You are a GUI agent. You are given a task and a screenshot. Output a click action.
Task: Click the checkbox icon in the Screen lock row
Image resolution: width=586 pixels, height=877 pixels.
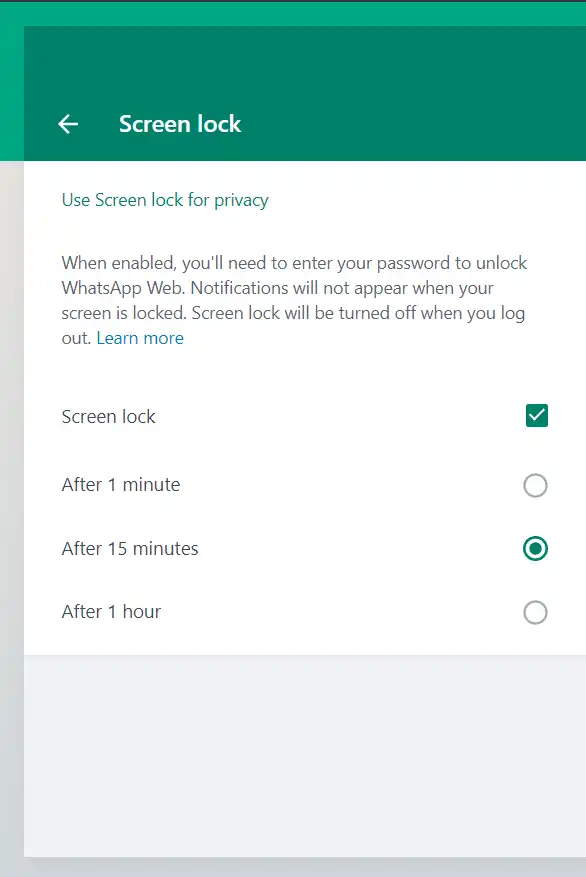pos(535,415)
